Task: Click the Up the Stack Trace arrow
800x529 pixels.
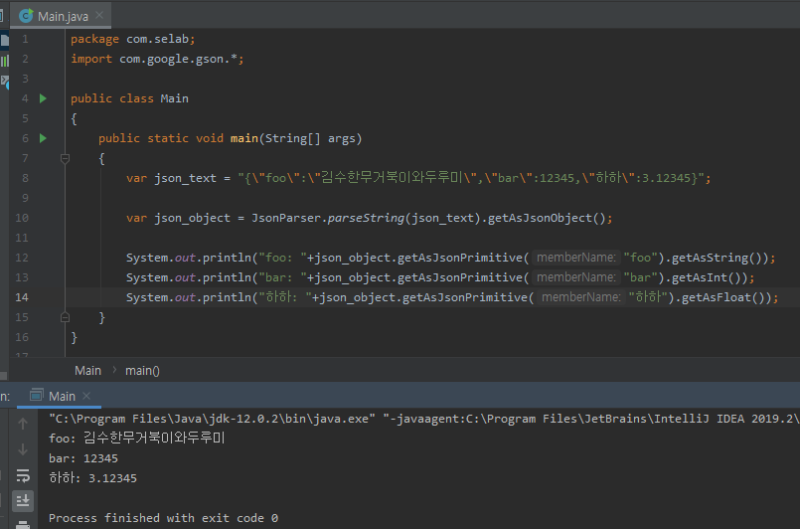Action: 22,423
